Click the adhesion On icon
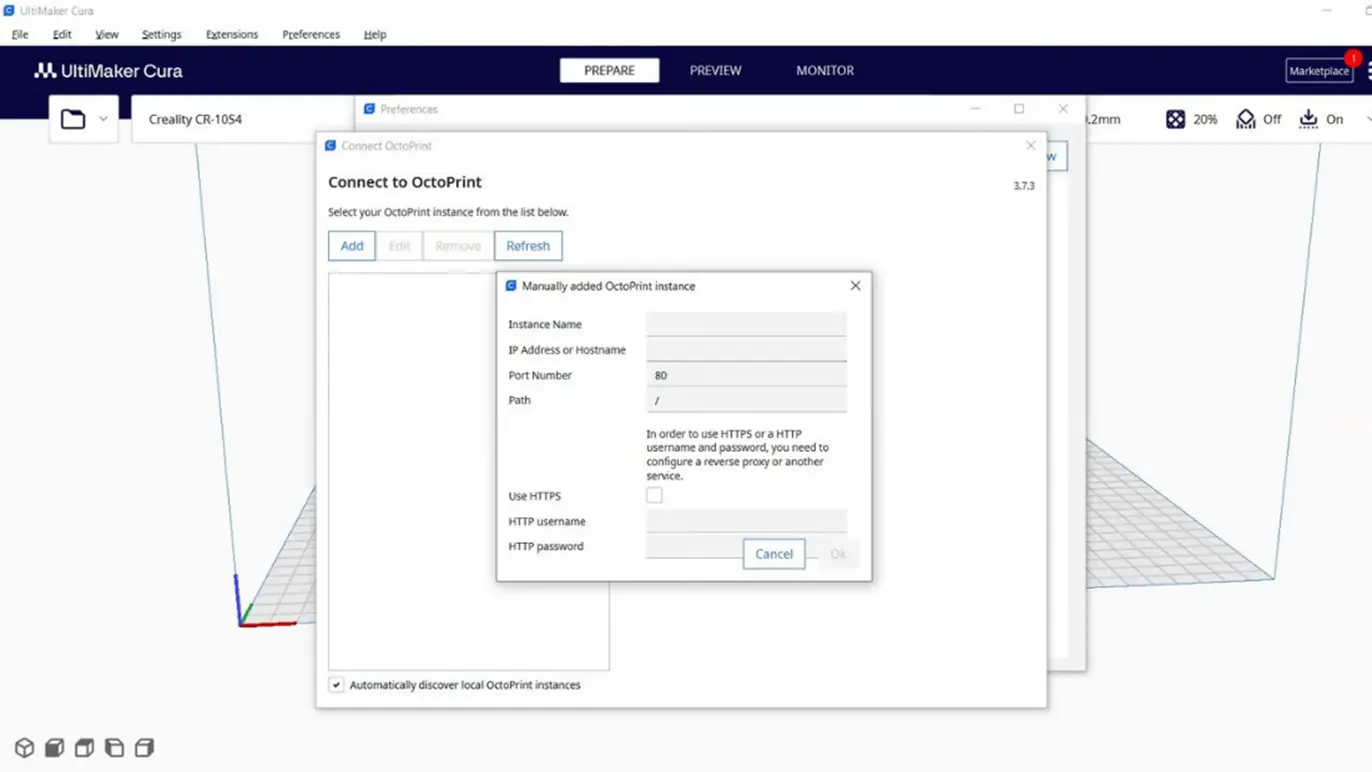Image resolution: width=1372 pixels, height=772 pixels. click(1308, 119)
